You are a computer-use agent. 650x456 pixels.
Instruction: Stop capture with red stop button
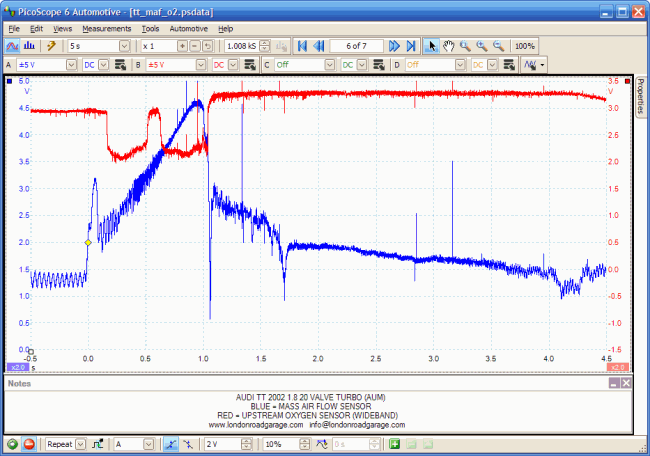30,443
